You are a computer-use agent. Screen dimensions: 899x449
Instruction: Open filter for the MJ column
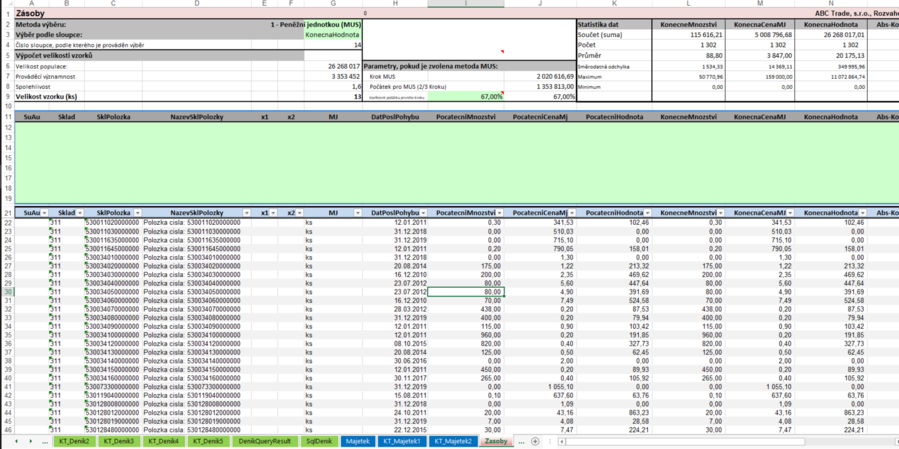pos(355,213)
